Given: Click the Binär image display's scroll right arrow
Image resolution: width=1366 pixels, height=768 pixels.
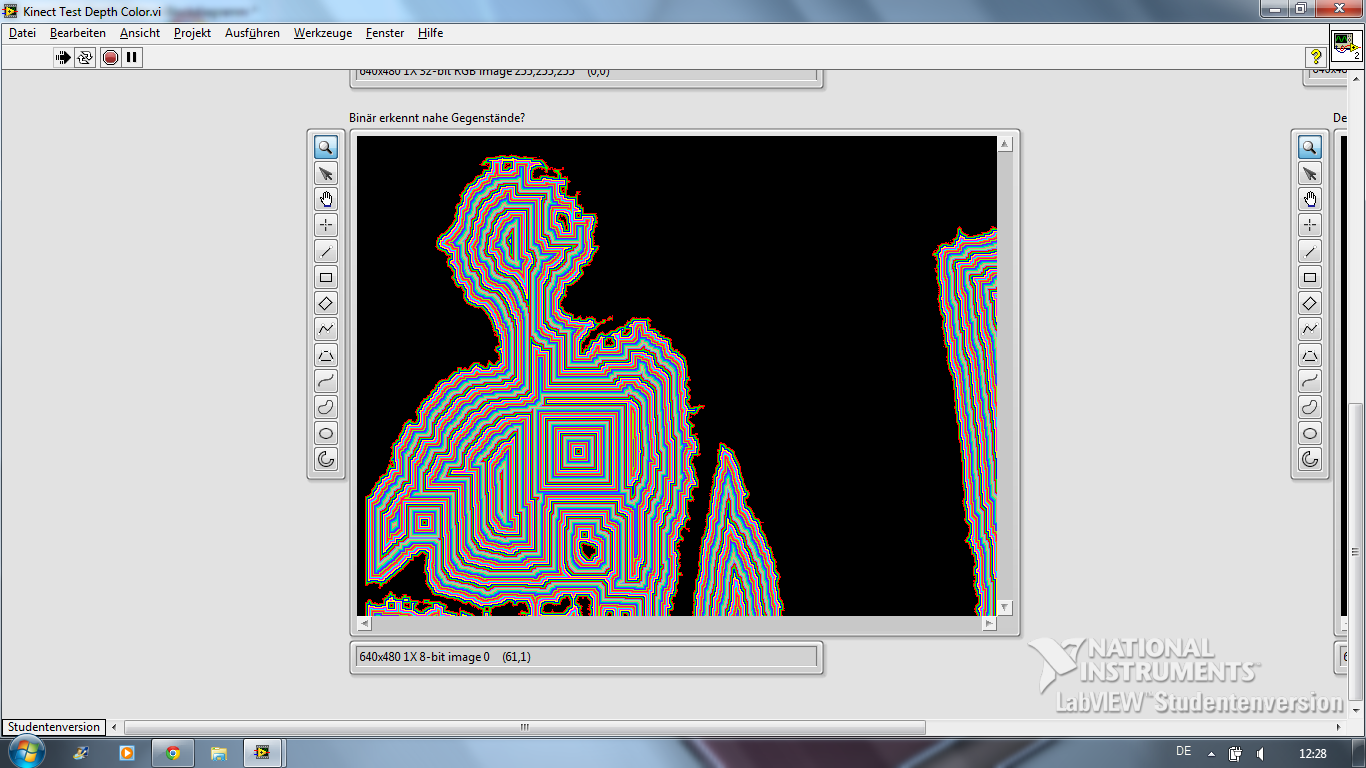Looking at the screenshot, I should coord(989,623).
